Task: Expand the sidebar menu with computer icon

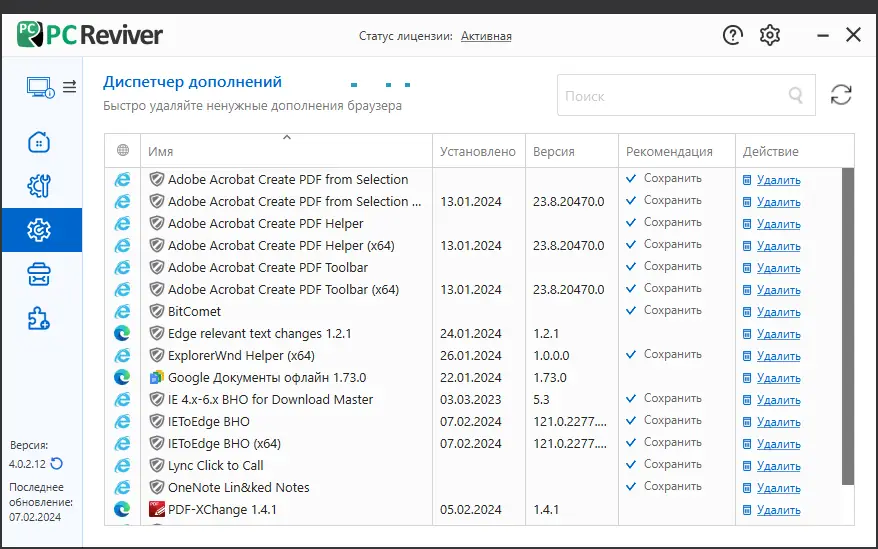Action: (51, 87)
